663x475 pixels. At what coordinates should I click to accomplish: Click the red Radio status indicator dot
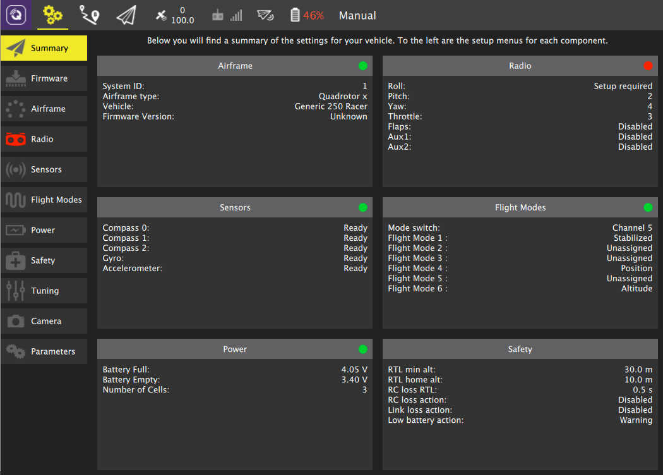click(x=647, y=66)
